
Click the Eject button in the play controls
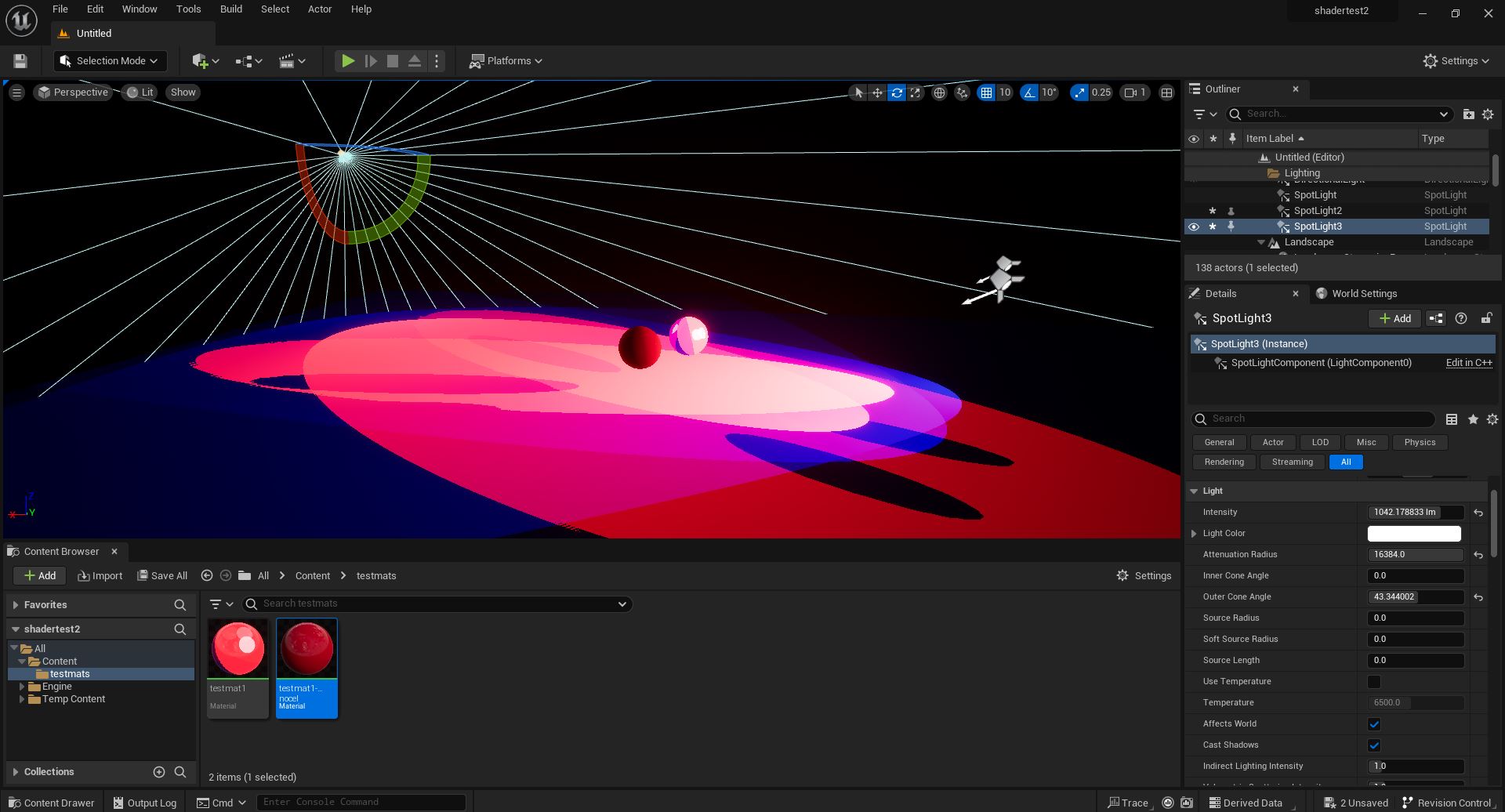pyautogui.click(x=415, y=60)
